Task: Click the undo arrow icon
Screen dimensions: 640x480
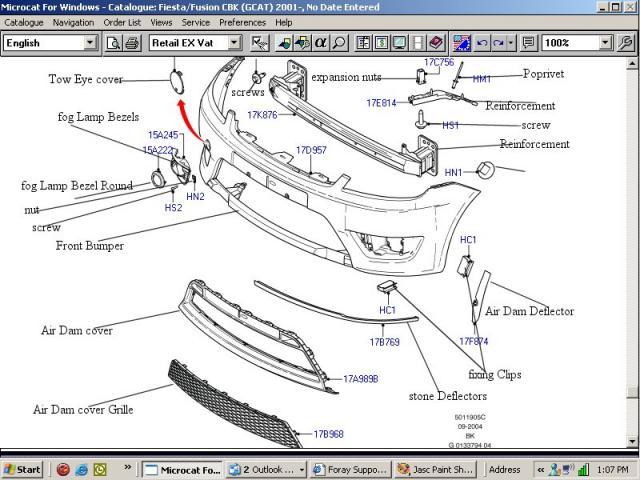Action: 483,43
